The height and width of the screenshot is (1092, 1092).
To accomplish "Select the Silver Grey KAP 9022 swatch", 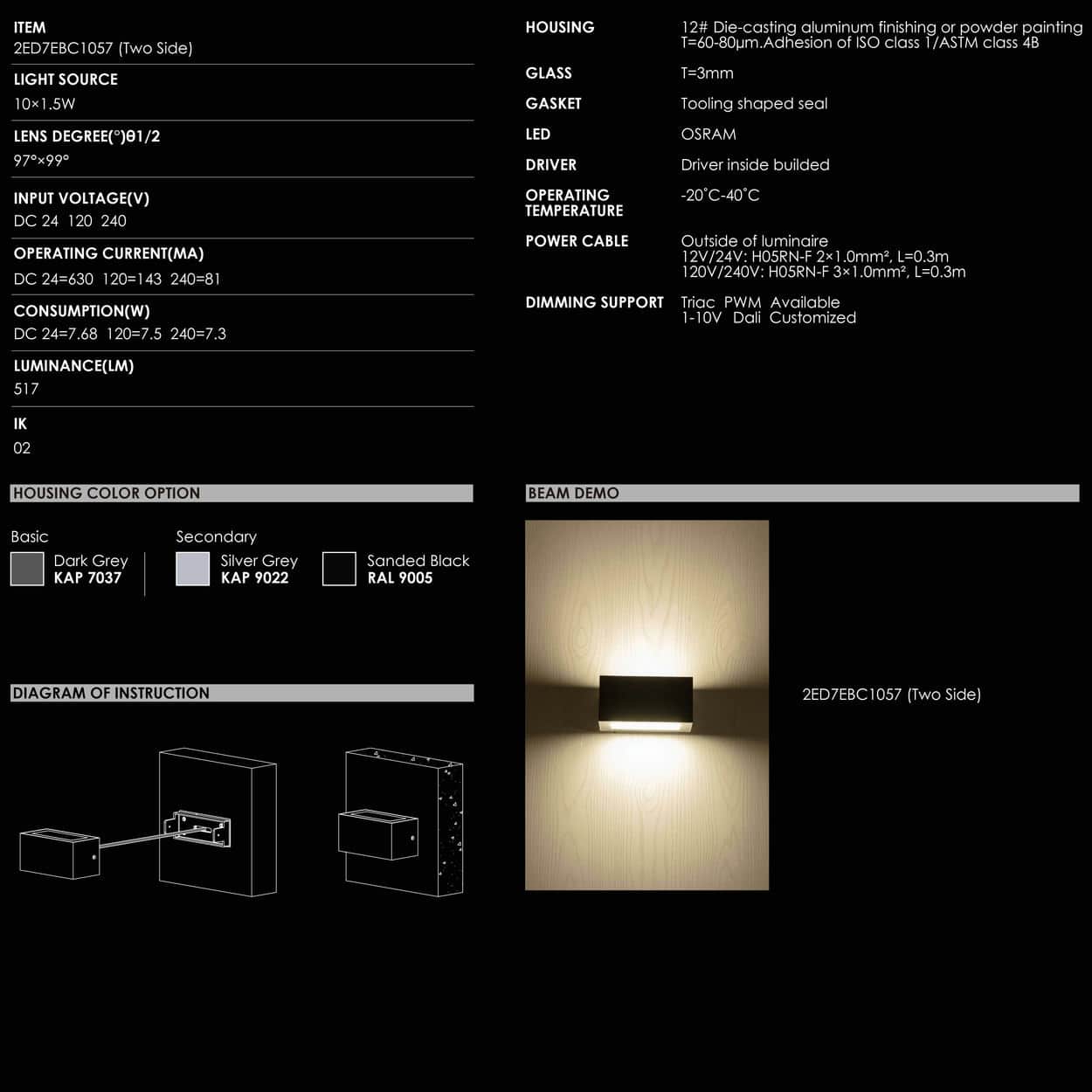I will click(192, 569).
